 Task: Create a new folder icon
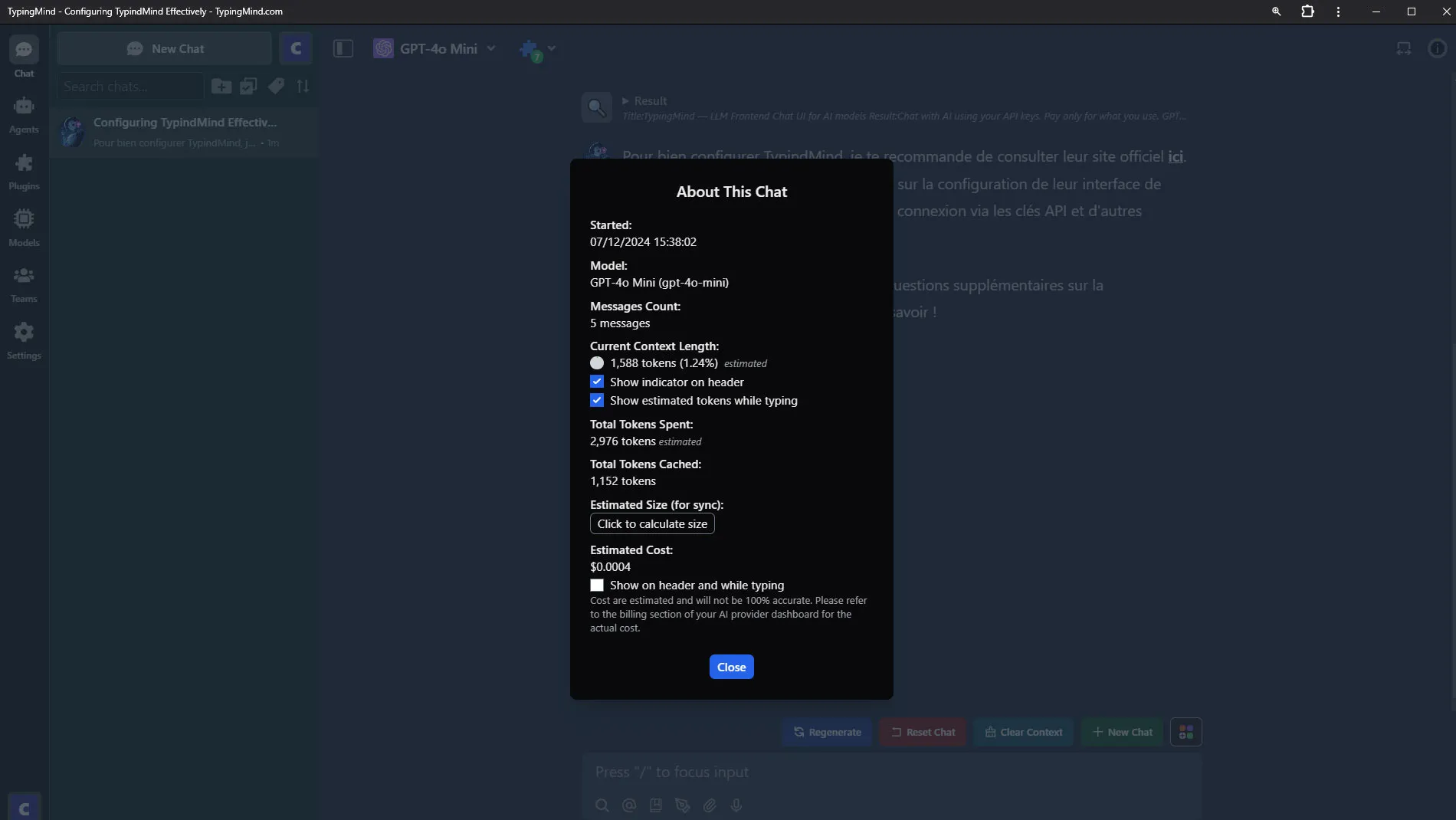pyautogui.click(x=221, y=86)
